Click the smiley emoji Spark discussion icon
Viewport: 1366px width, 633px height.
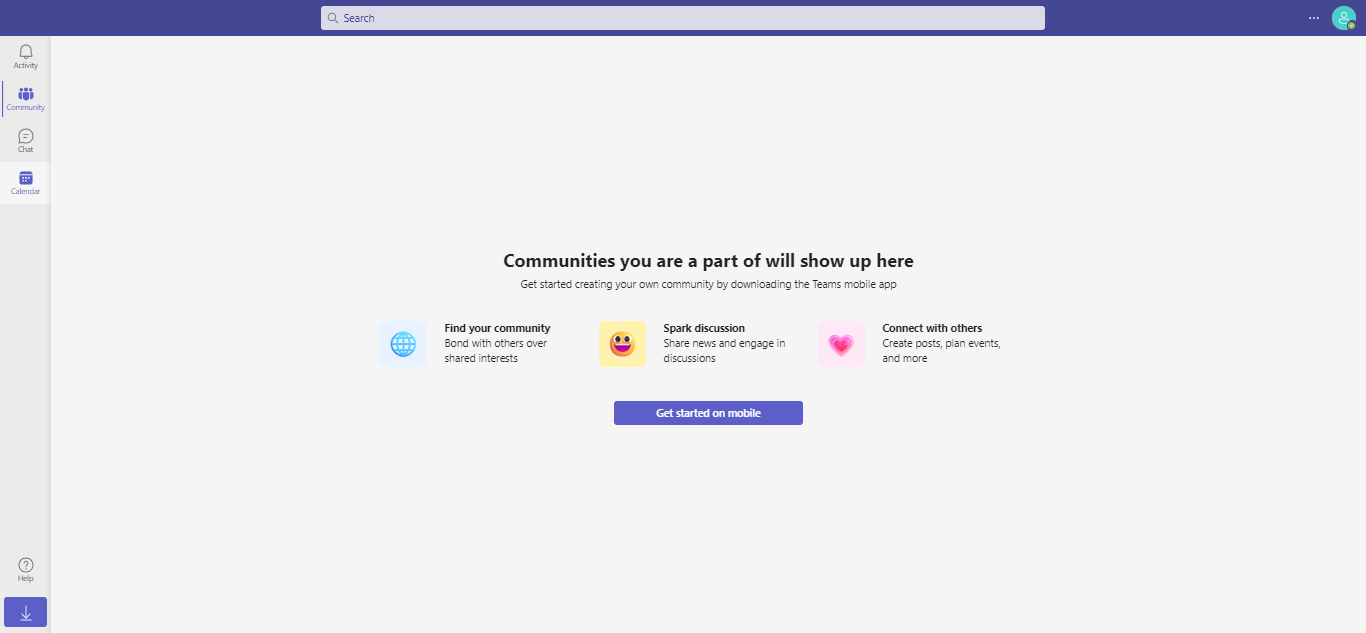pyautogui.click(x=622, y=344)
